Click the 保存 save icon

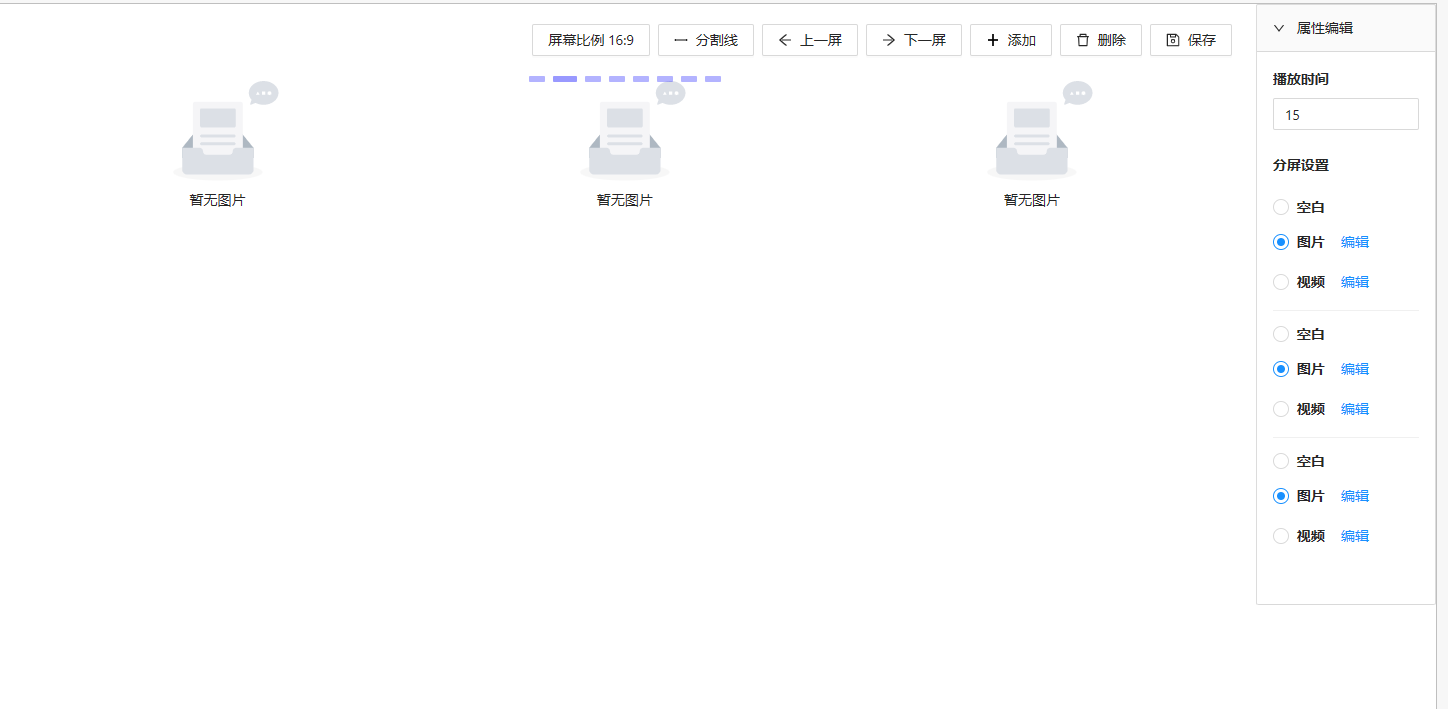click(1173, 40)
